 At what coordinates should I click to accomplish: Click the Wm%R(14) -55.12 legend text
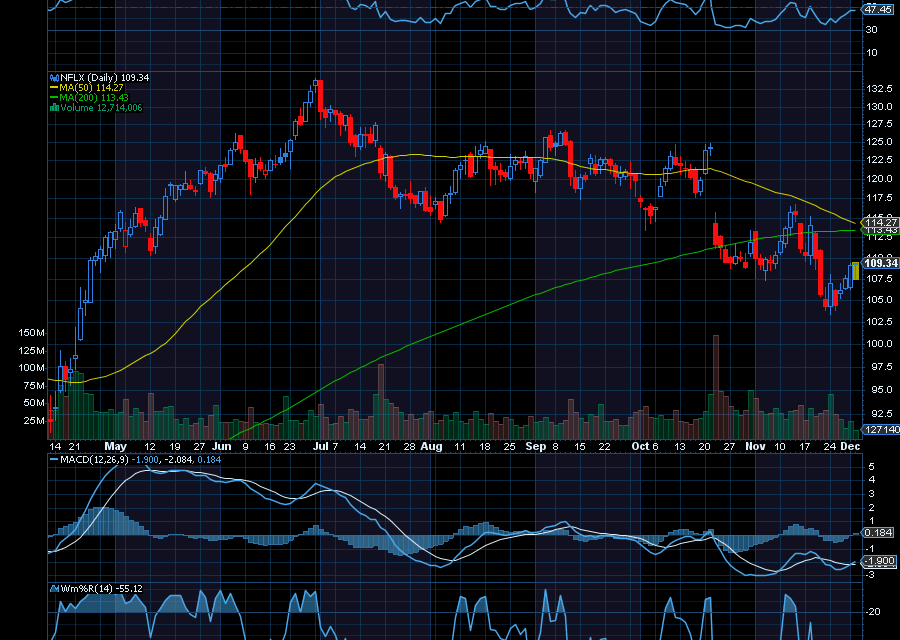pos(100,589)
